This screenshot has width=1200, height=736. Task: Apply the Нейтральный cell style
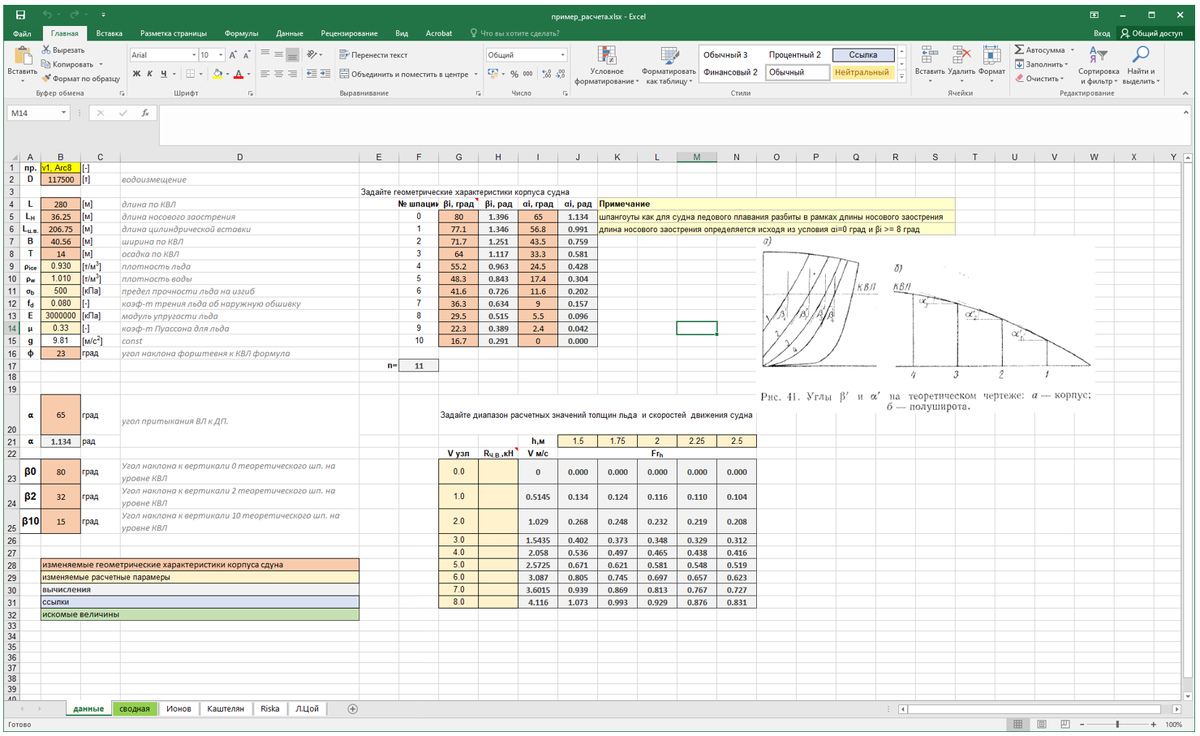point(861,72)
